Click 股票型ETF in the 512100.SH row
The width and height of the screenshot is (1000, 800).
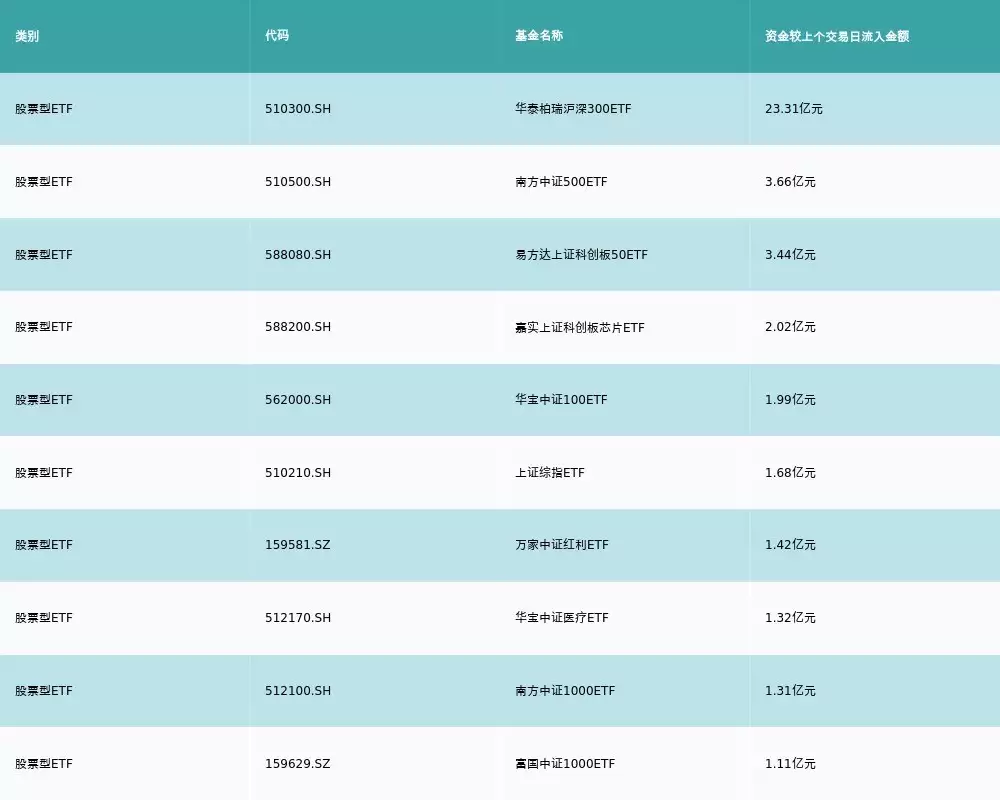44,691
